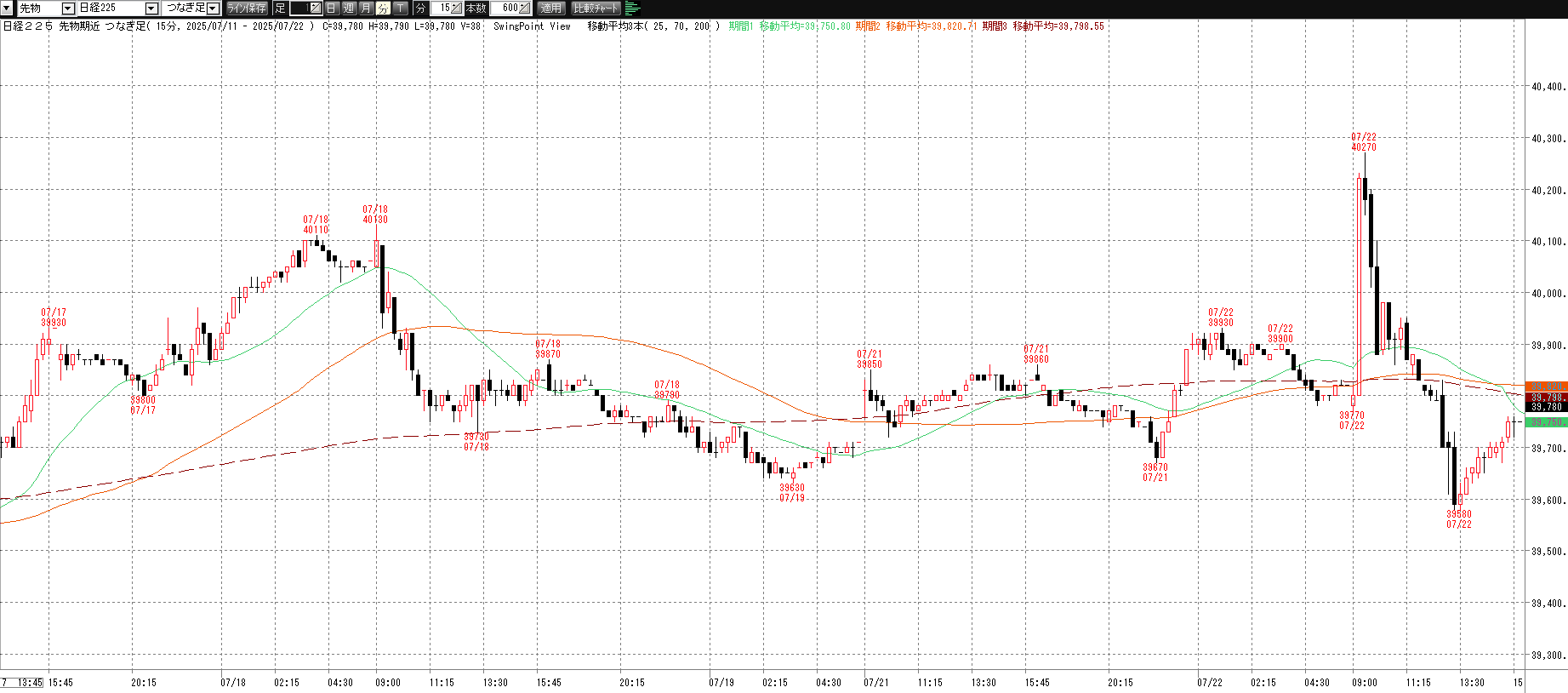Select the 日 daily timeframe

332,9
